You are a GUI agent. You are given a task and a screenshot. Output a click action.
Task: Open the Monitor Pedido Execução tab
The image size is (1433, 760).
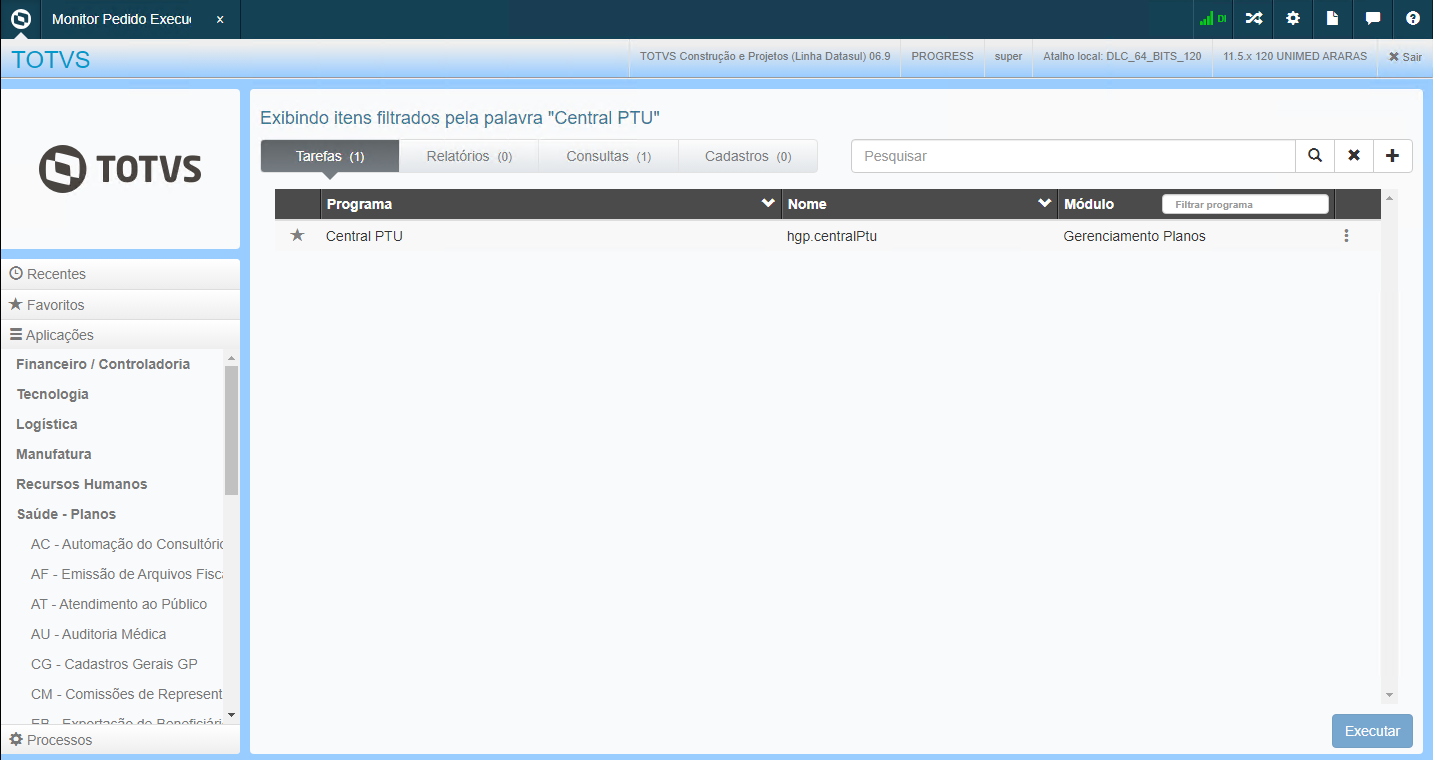[x=121, y=19]
